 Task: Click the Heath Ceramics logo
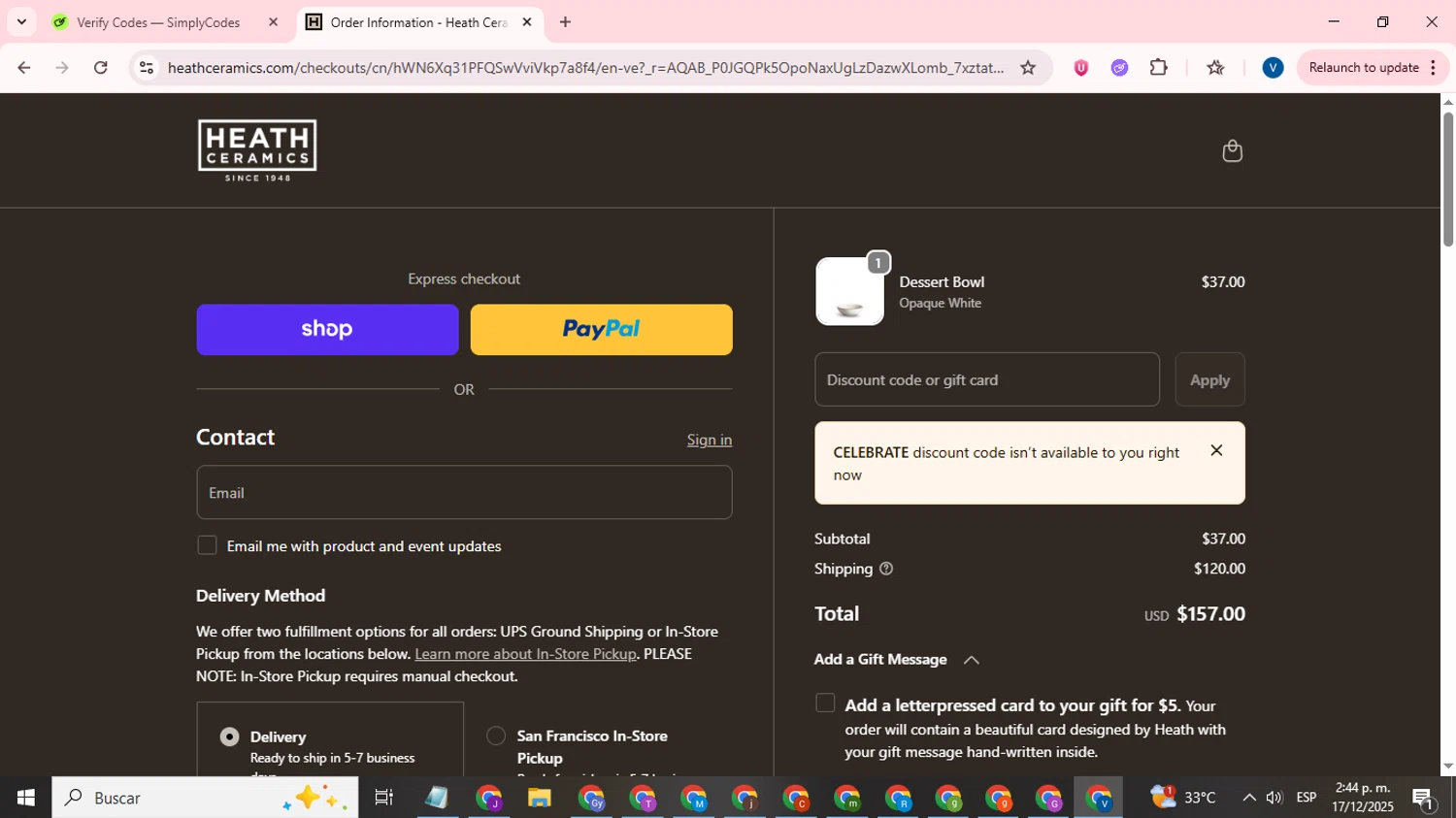click(x=257, y=150)
